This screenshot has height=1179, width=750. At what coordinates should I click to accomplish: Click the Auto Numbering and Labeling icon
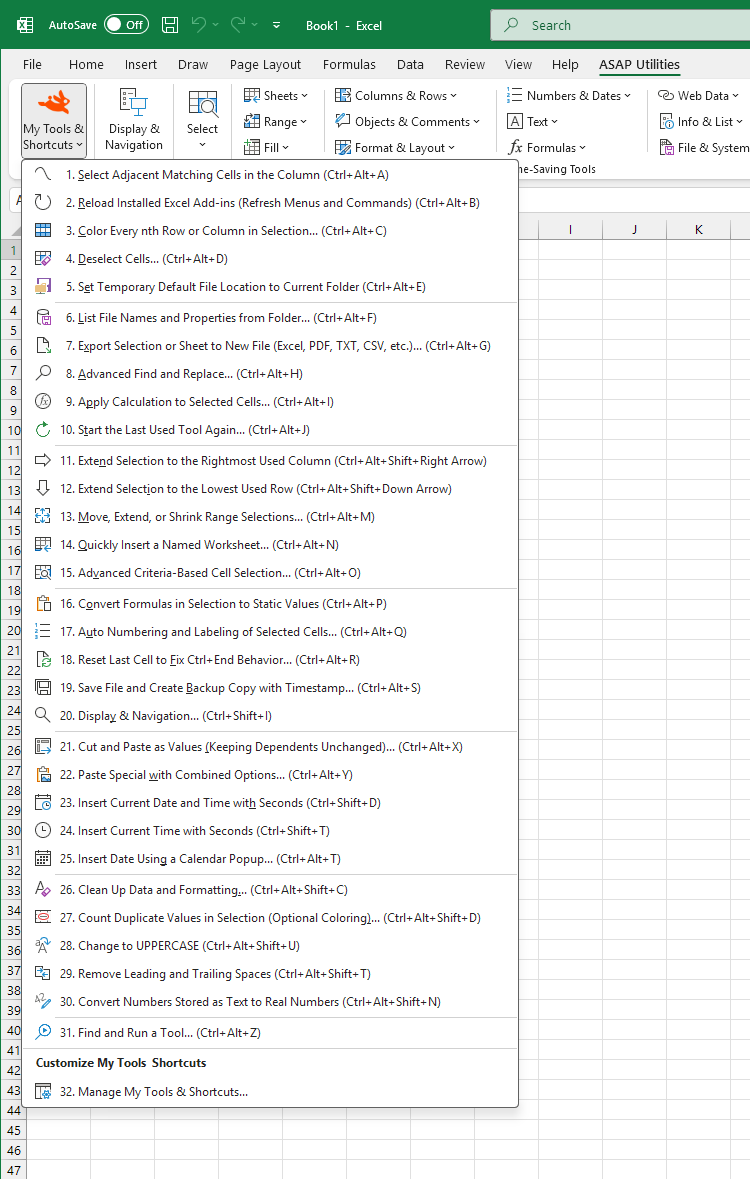[43, 632]
